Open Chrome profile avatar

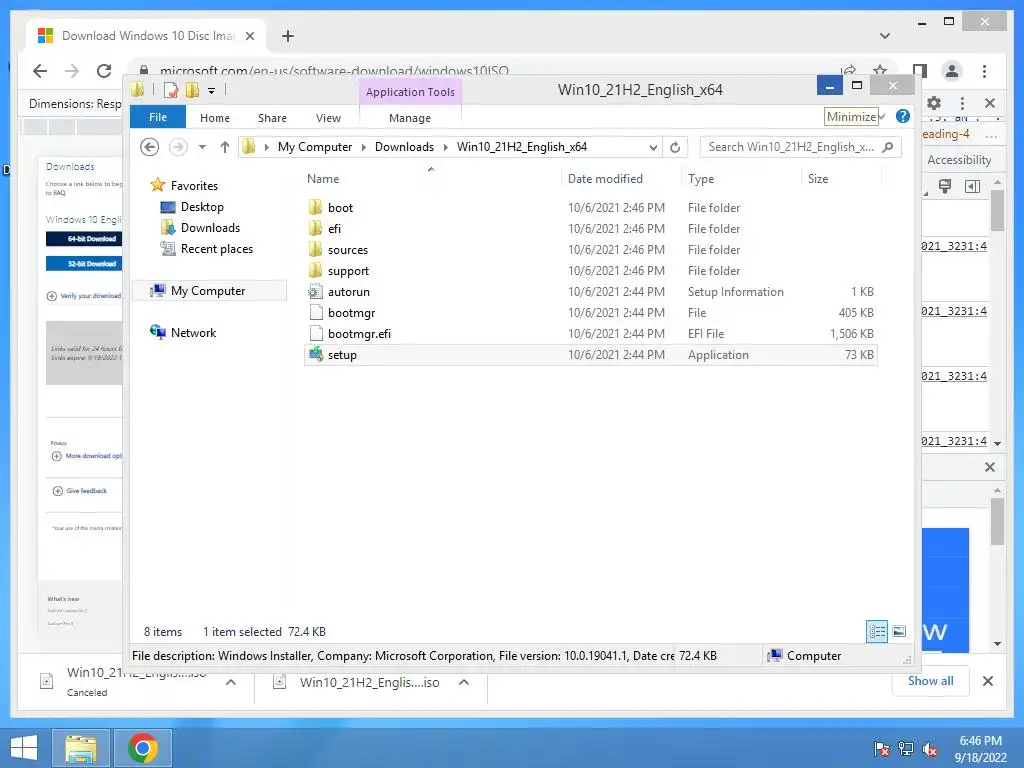[x=952, y=71]
